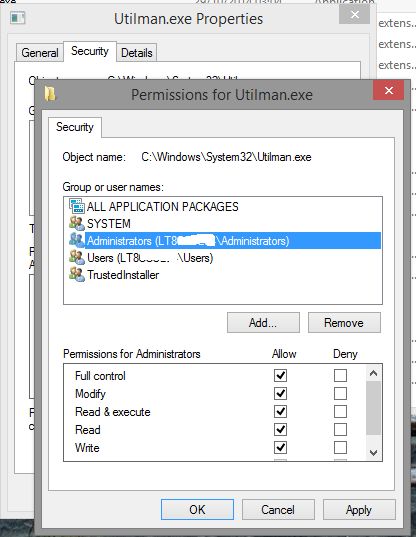Select the Administrators entry text
Screen dimensions: 416x537
point(188,241)
